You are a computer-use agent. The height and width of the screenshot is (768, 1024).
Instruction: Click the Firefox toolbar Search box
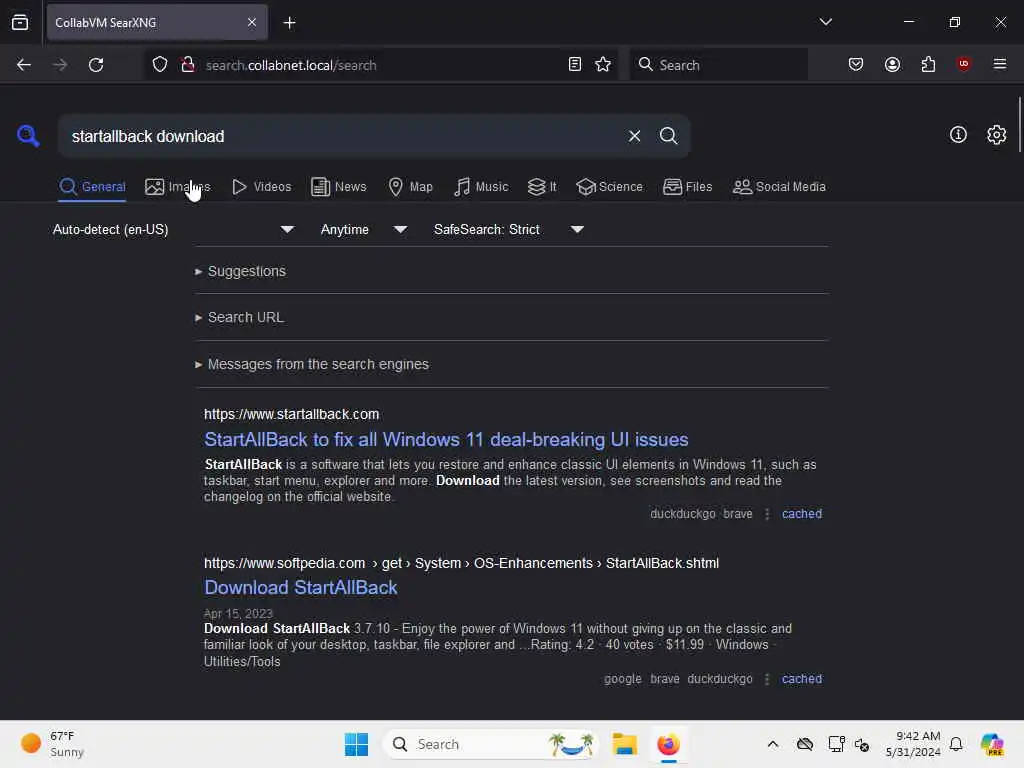(718, 65)
